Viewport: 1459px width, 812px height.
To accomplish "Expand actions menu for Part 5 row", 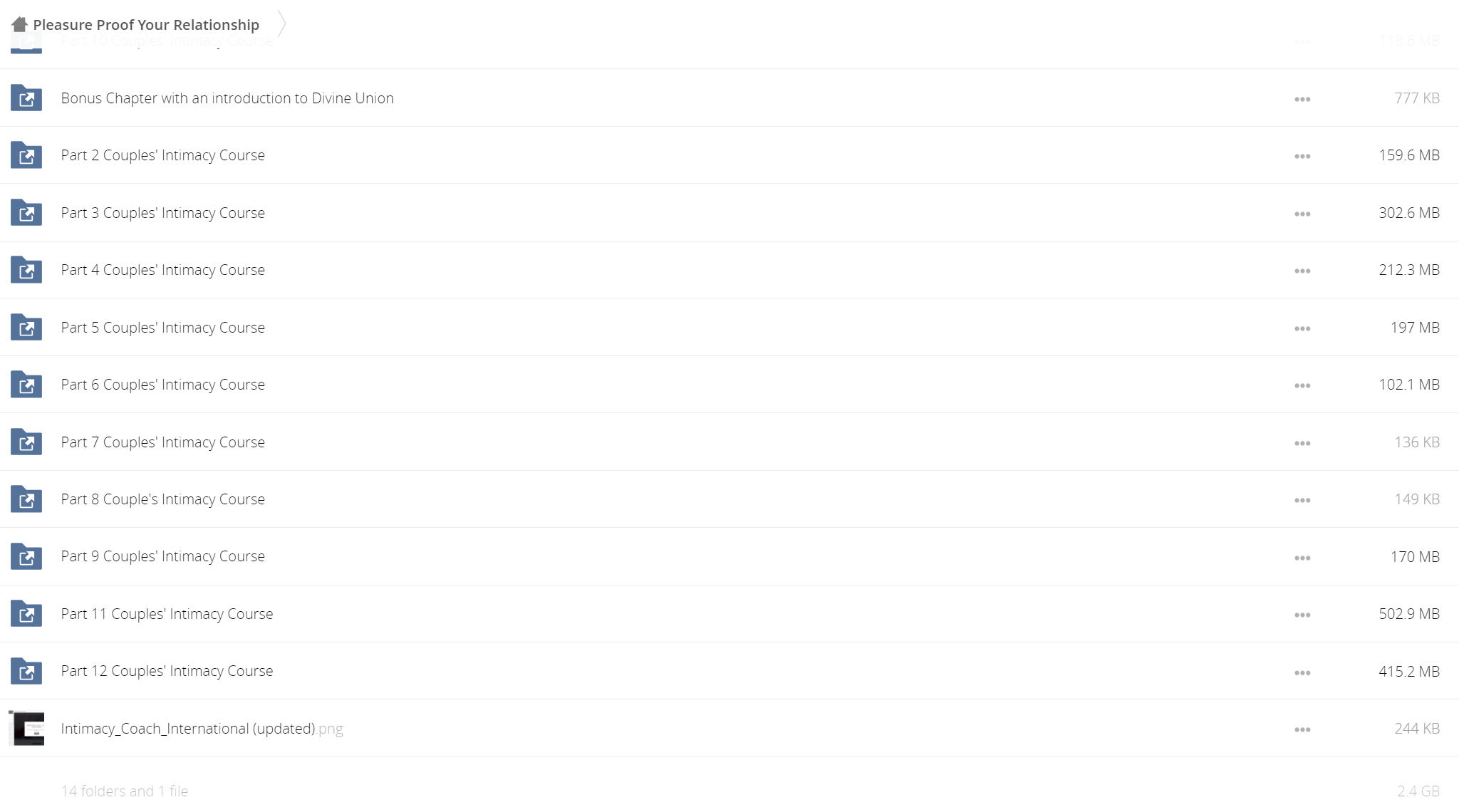I will click(x=1302, y=328).
